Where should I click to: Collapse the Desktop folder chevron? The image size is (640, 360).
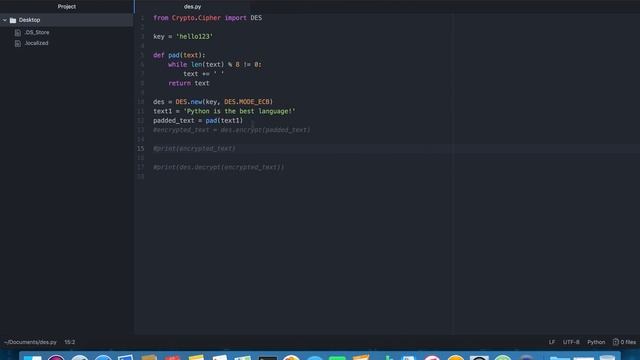(4, 20)
